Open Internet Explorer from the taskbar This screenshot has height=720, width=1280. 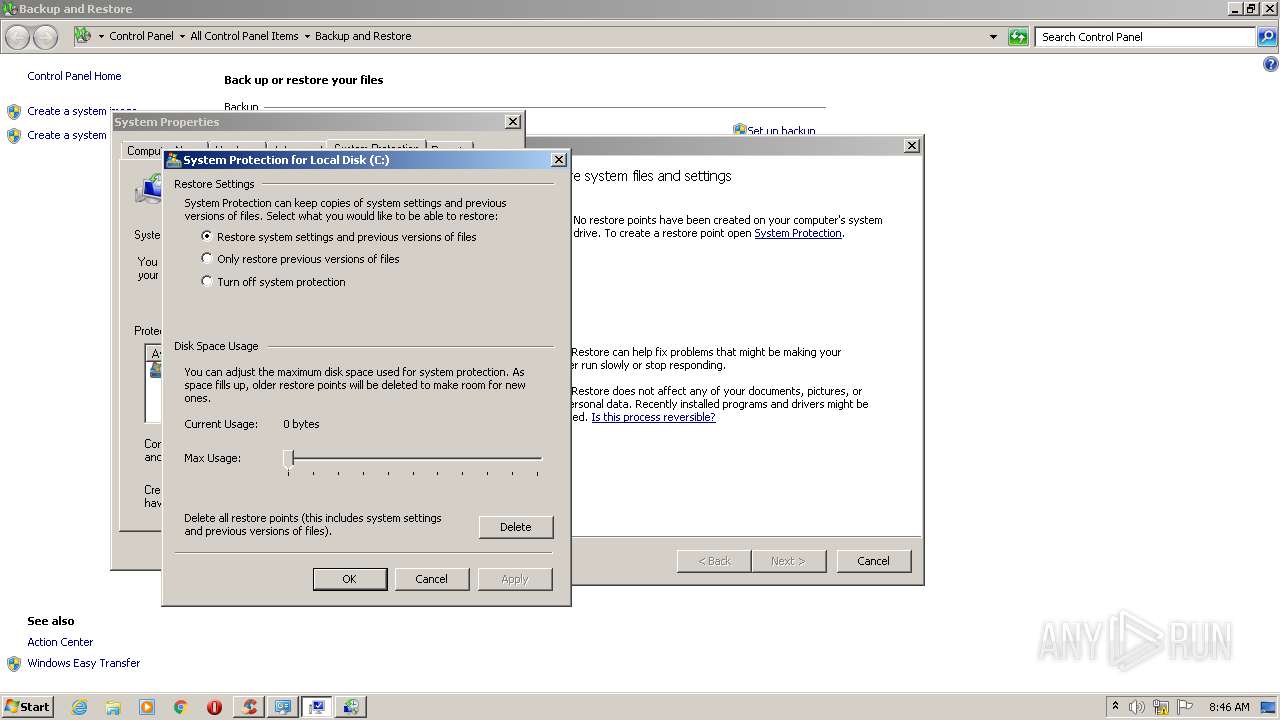(x=80, y=707)
